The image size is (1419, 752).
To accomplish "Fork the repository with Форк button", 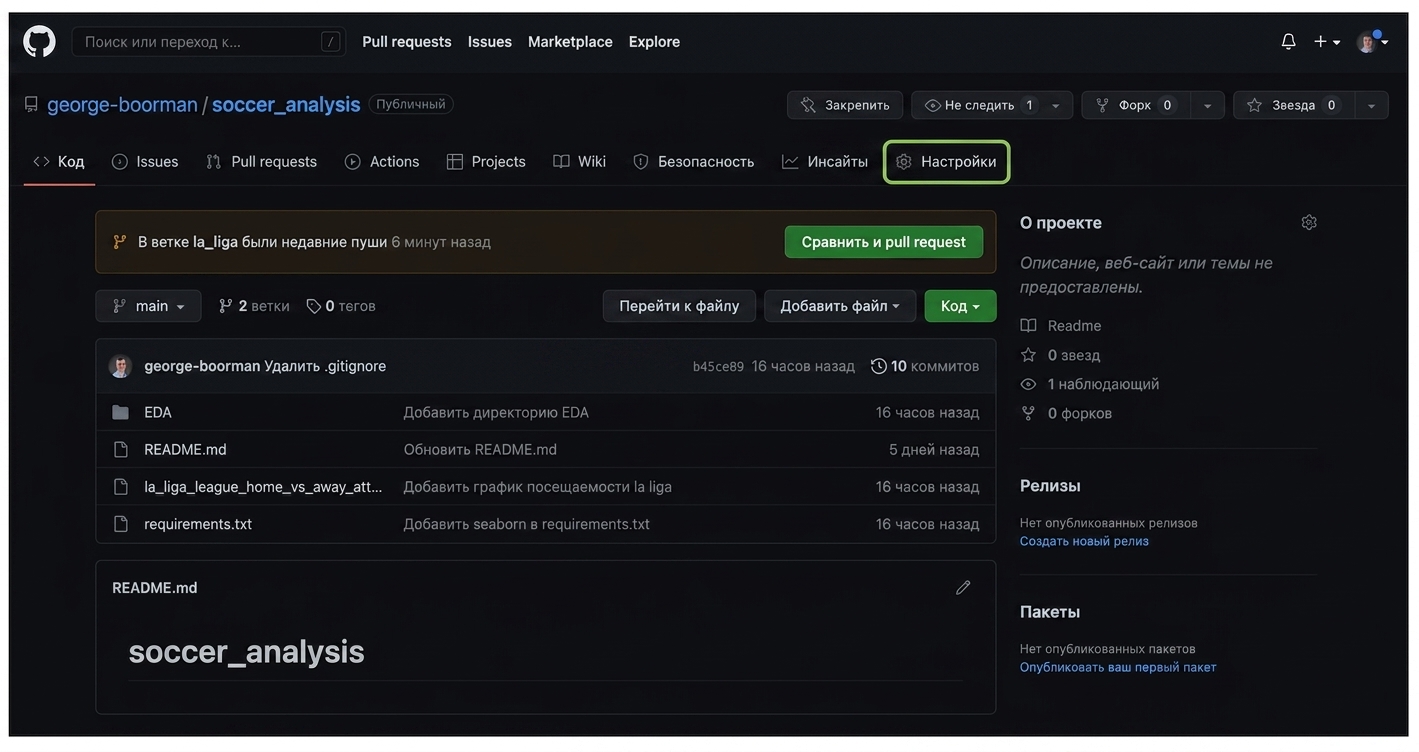I will (x=1135, y=105).
